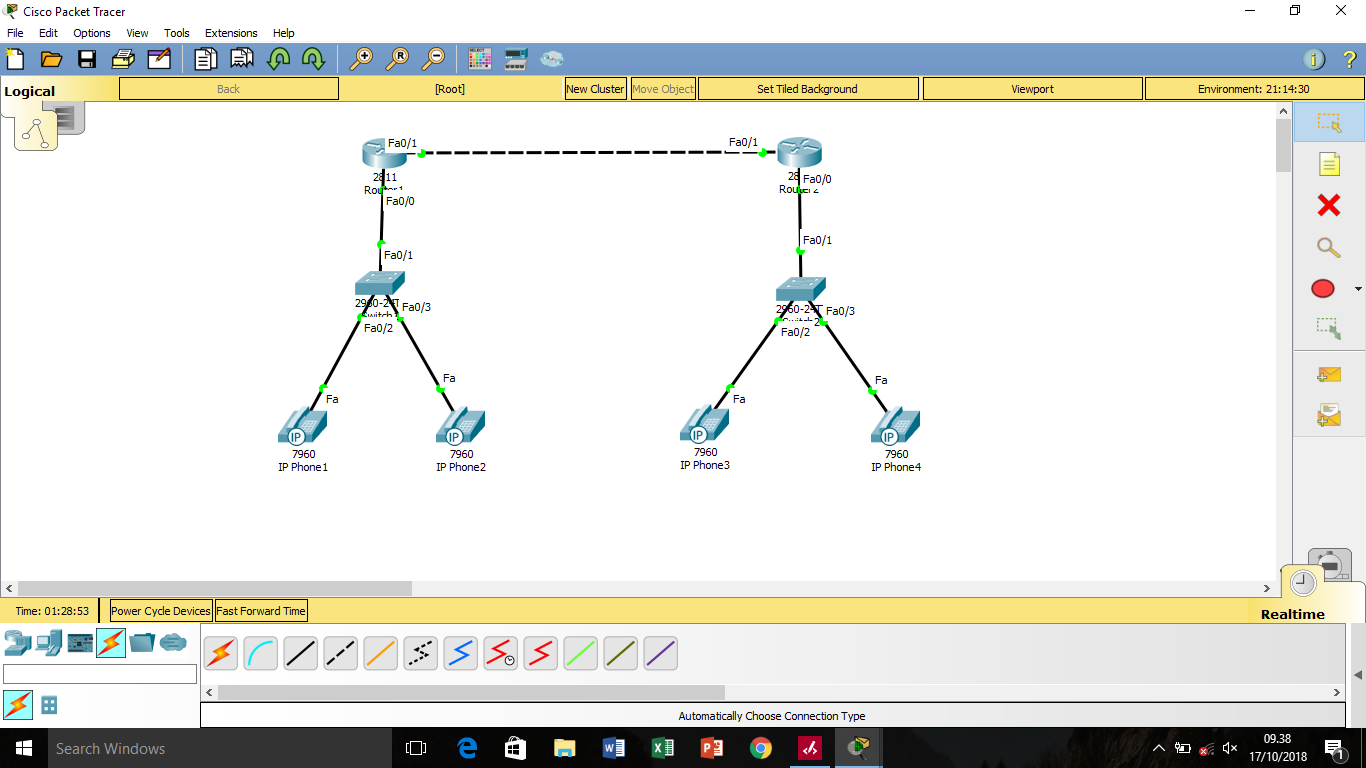Click Set Tiled Background button
The width and height of the screenshot is (1366, 768).
[808, 89]
